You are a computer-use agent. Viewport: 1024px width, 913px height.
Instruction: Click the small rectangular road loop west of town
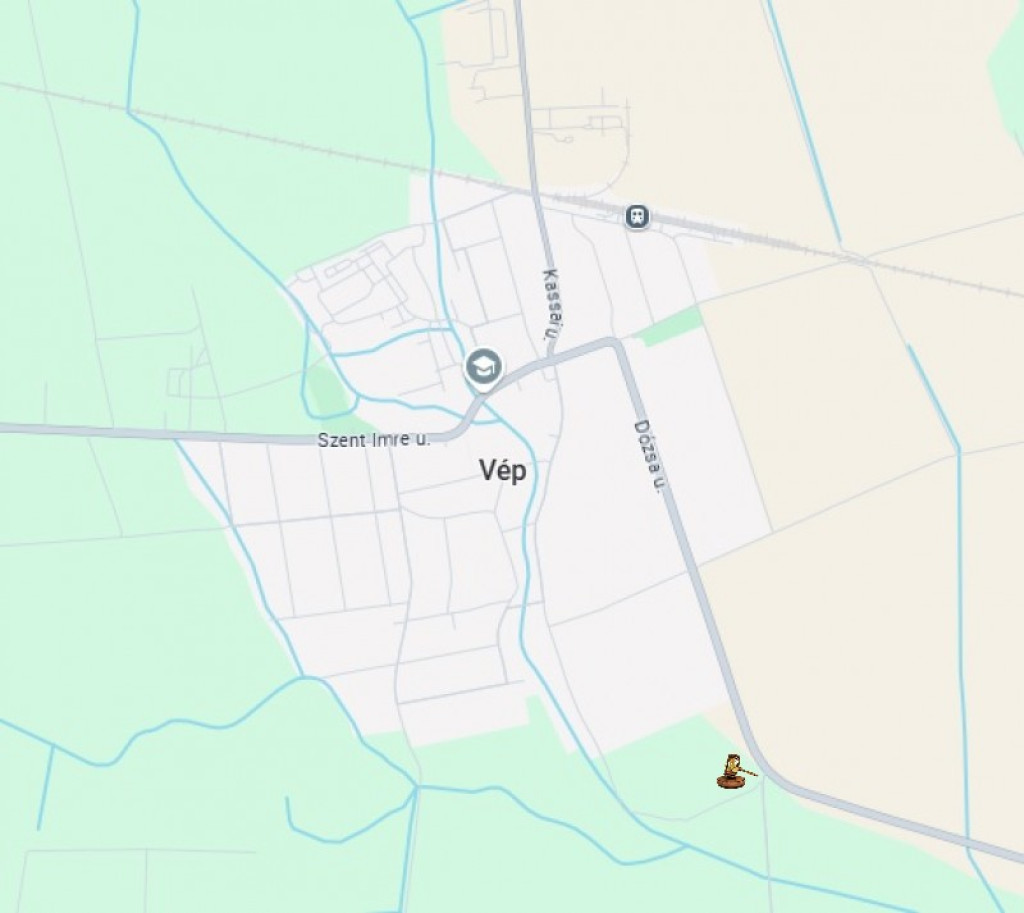point(178,382)
